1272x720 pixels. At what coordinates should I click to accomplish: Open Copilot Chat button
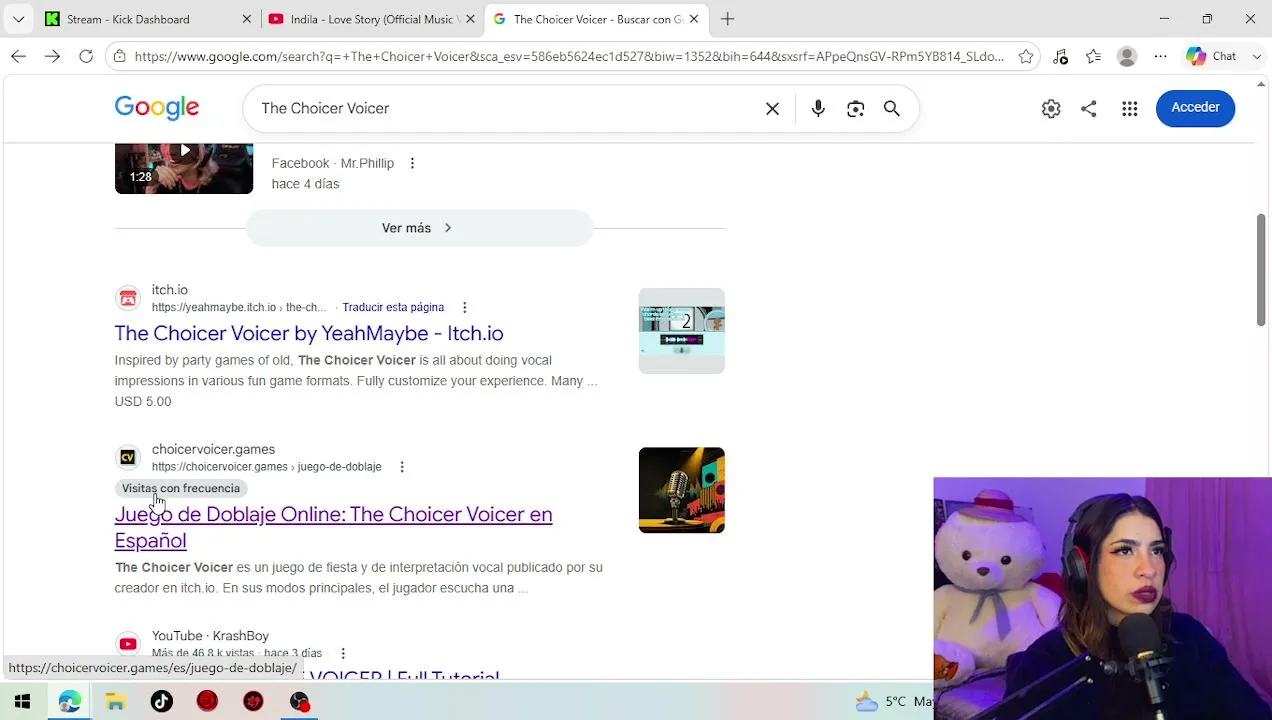[1213, 56]
